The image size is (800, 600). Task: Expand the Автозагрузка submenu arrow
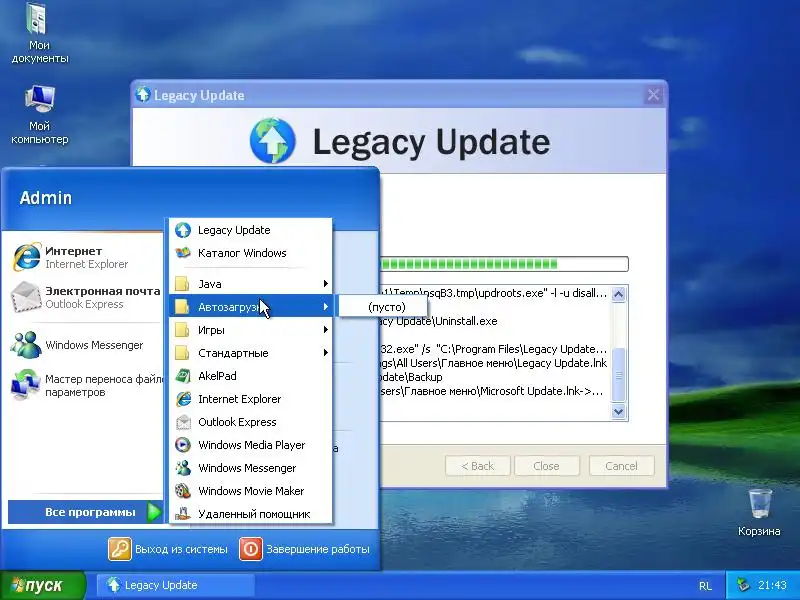326,307
